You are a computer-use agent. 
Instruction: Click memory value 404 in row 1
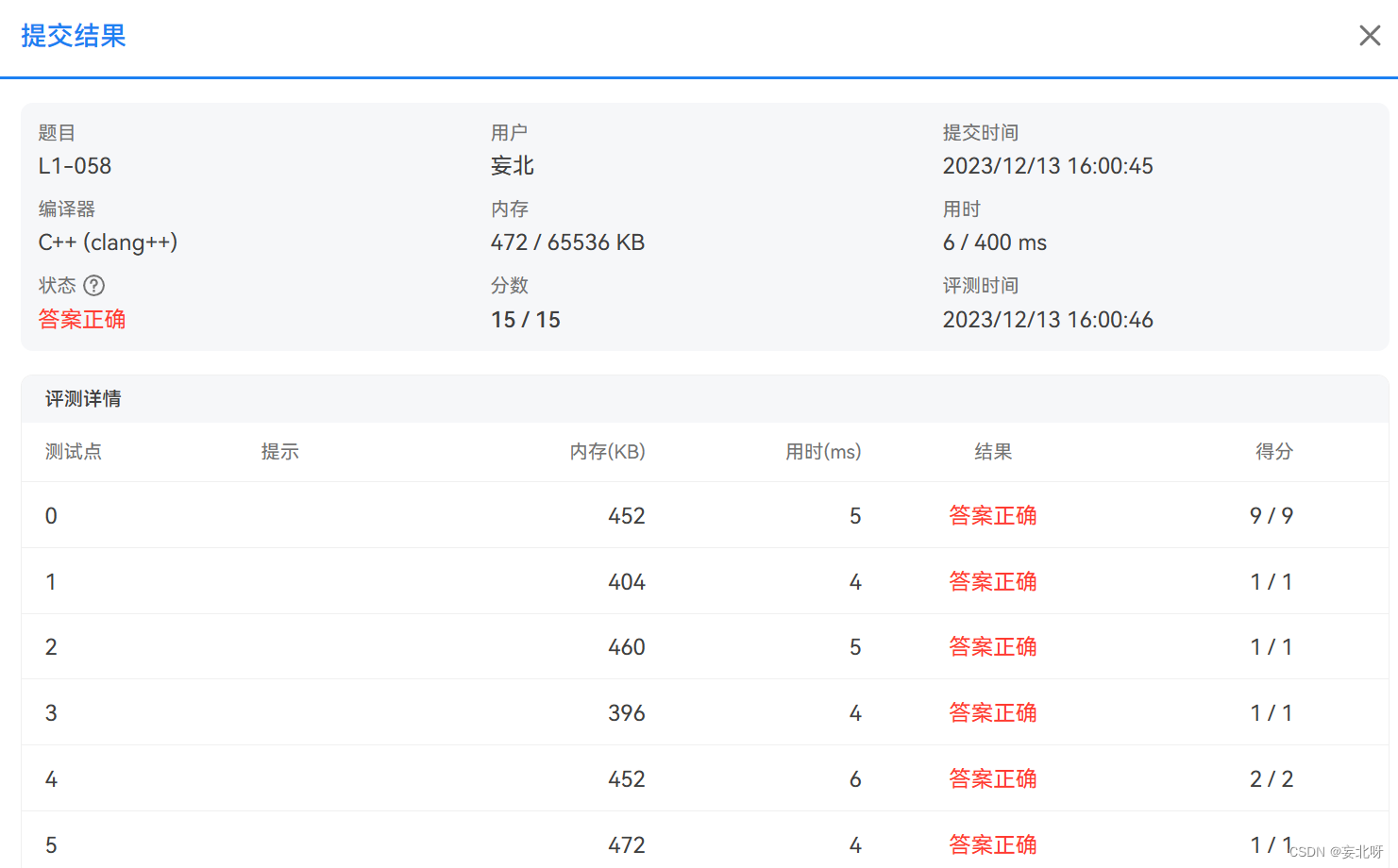click(627, 582)
